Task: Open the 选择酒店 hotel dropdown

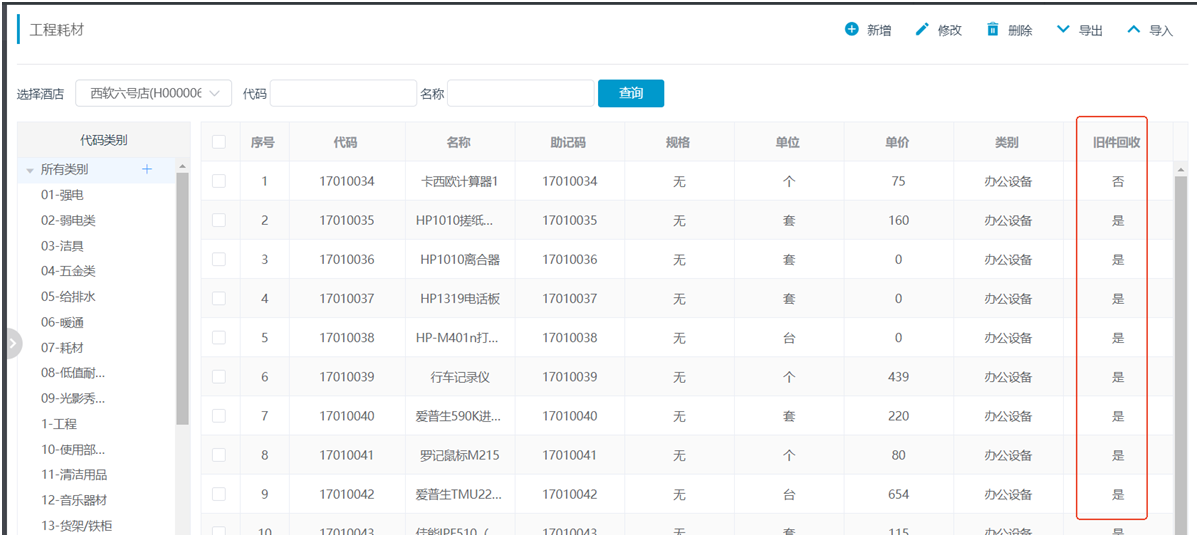Action: tap(154, 93)
